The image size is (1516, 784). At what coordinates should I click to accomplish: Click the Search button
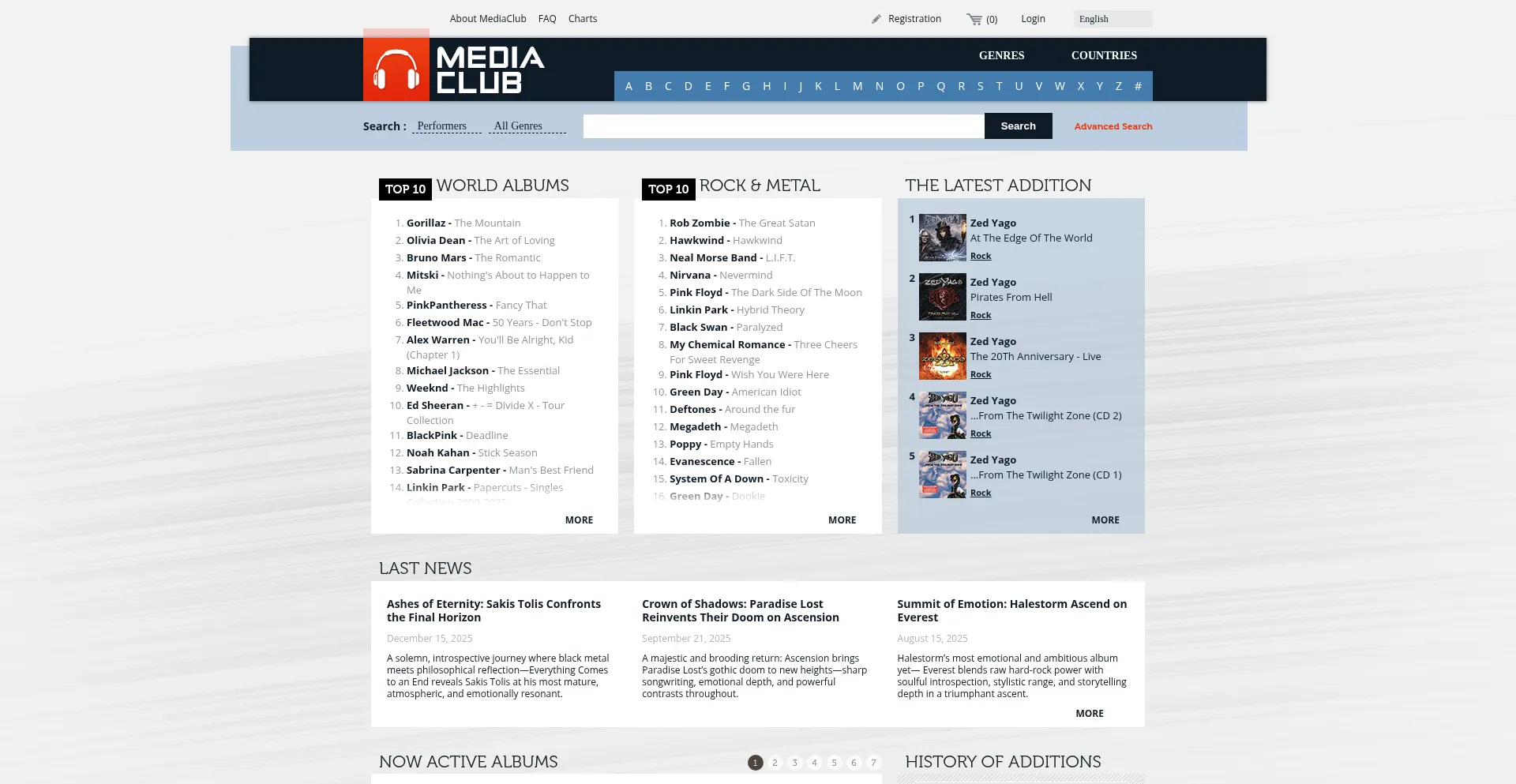(1018, 126)
